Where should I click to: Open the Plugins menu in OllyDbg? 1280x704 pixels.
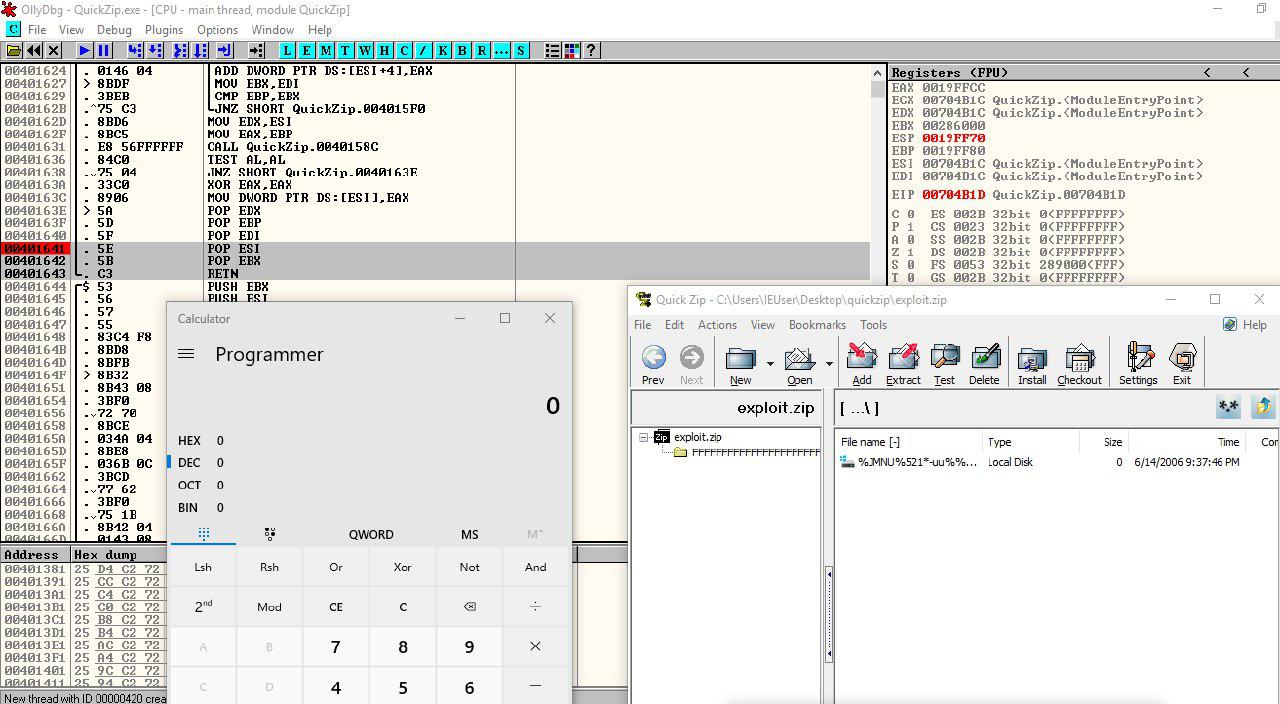pyautogui.click(x=164, y=30)
